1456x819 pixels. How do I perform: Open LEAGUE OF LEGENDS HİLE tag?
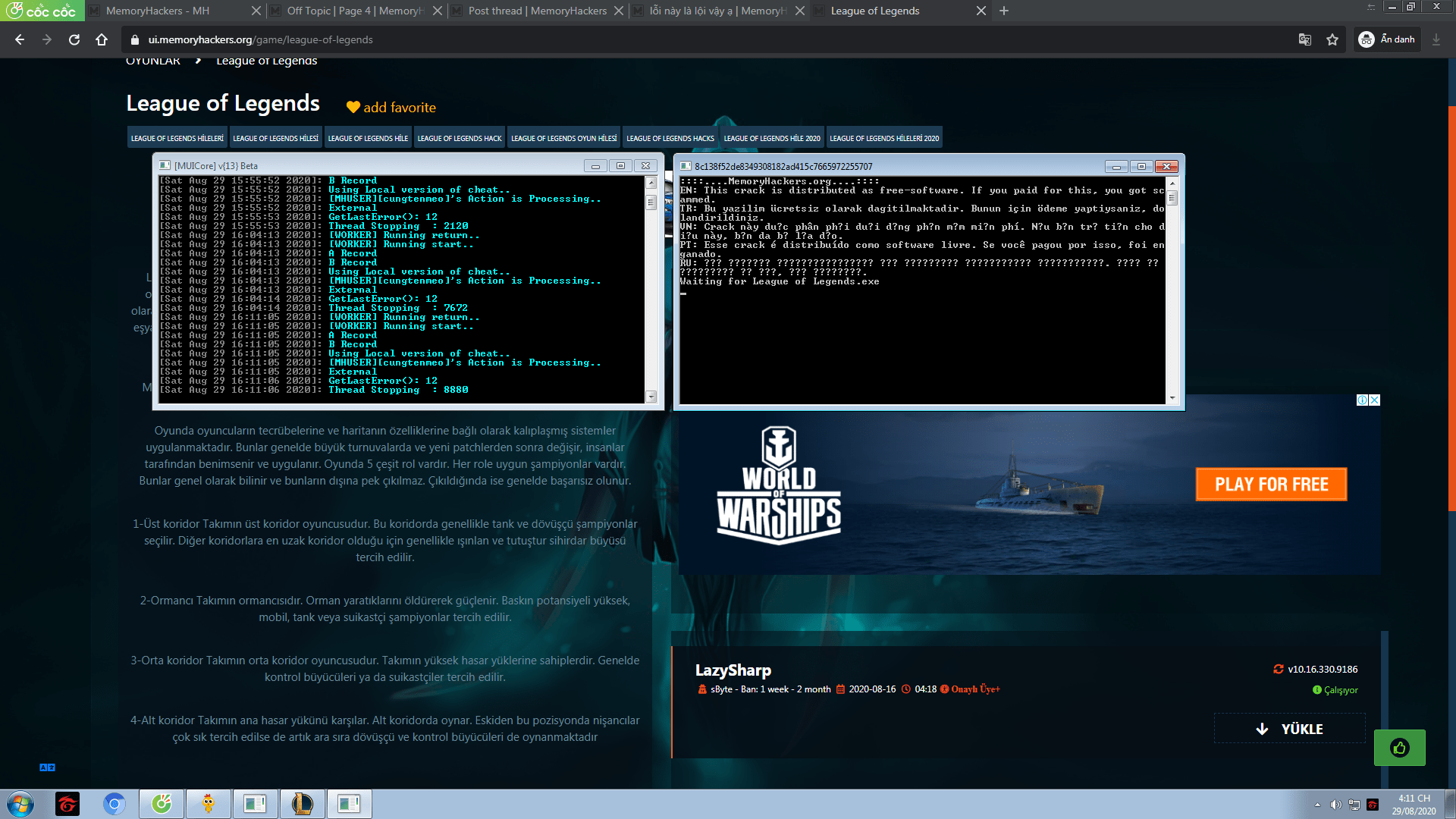click(368, 138)
